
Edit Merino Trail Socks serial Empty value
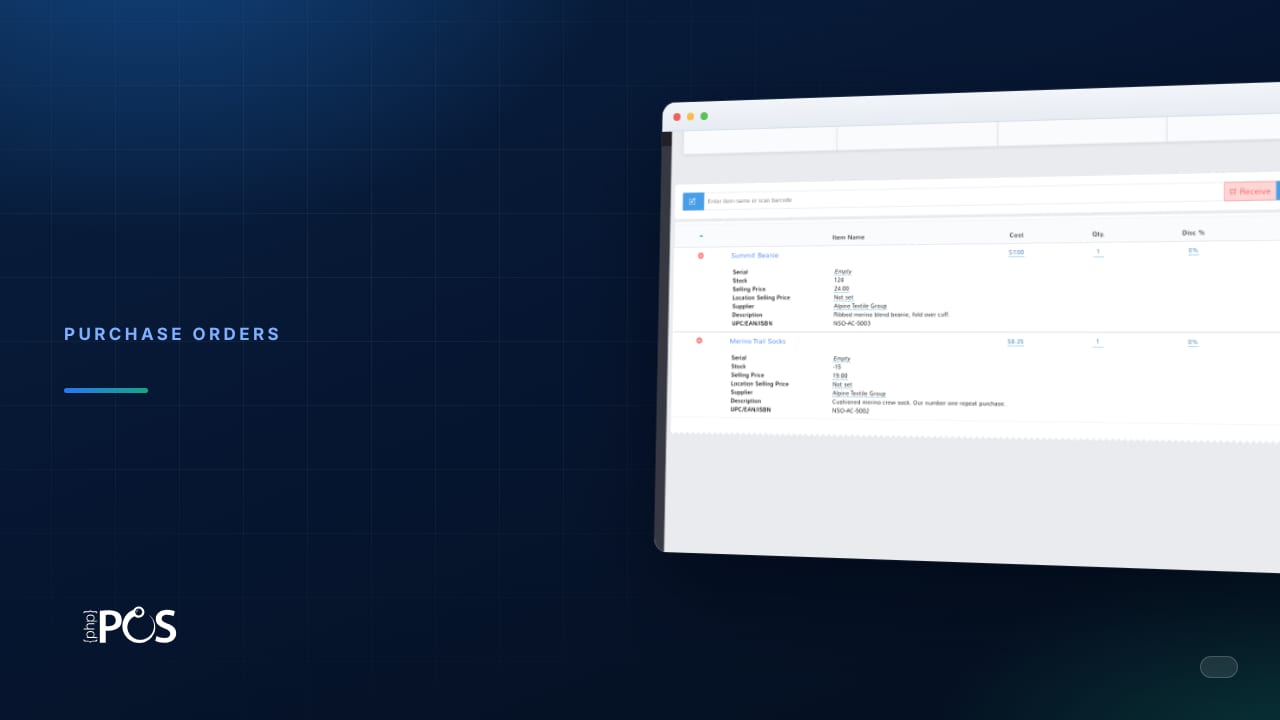842,358
